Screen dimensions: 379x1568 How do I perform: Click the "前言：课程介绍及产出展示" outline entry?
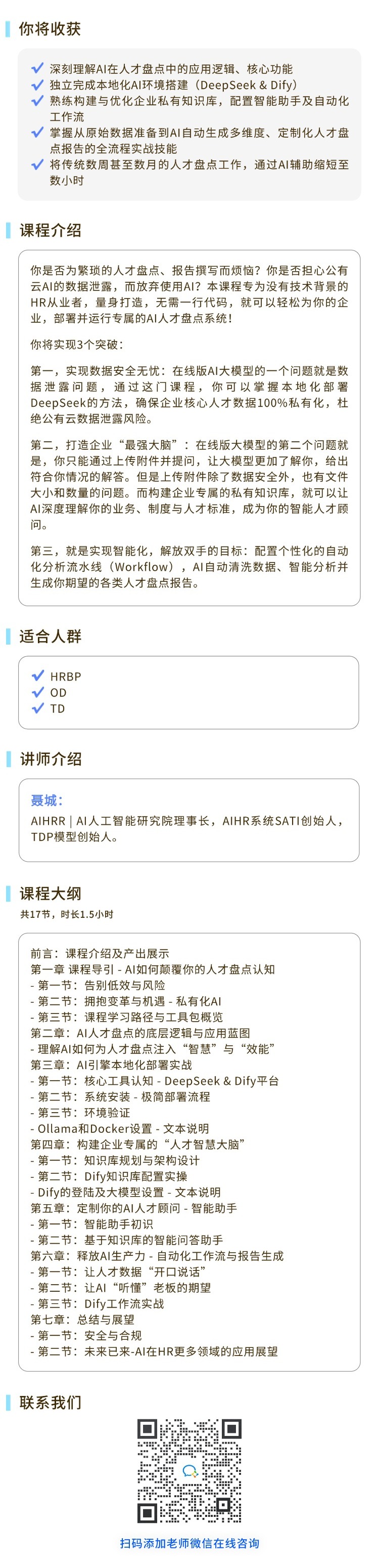pyautogui.click(x=100, y=953)
